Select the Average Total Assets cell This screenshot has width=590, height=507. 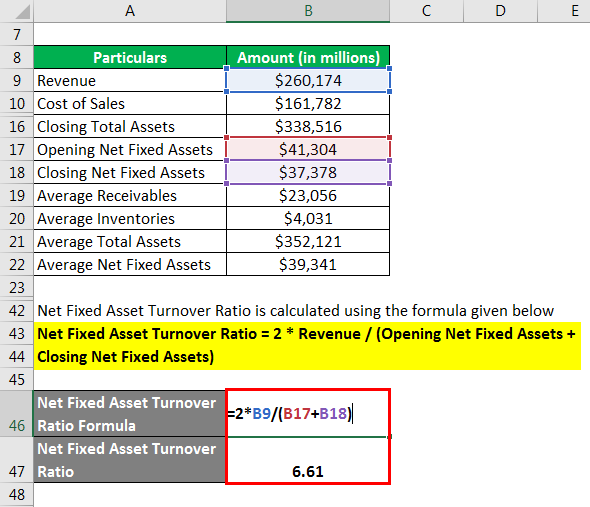(130, 241)
